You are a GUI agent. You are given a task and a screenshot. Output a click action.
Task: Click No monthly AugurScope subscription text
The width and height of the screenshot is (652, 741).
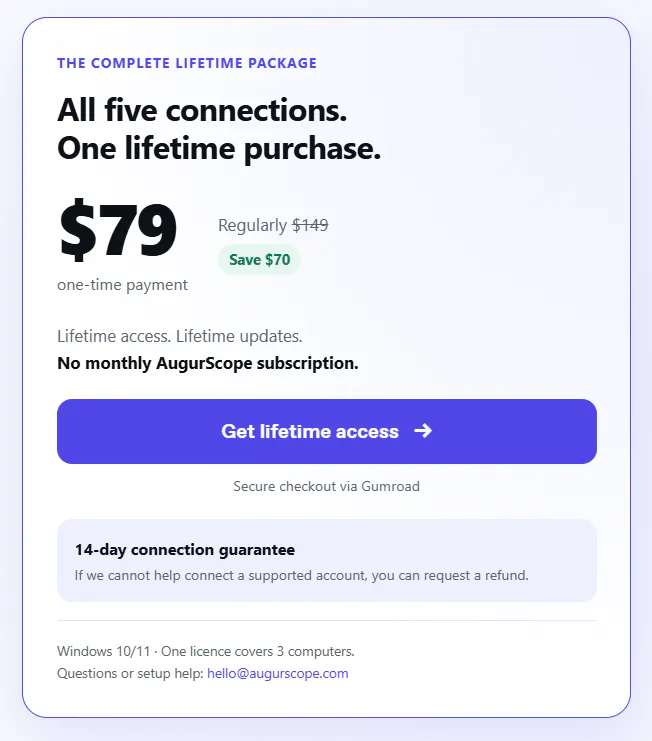(x=208, y=363)
